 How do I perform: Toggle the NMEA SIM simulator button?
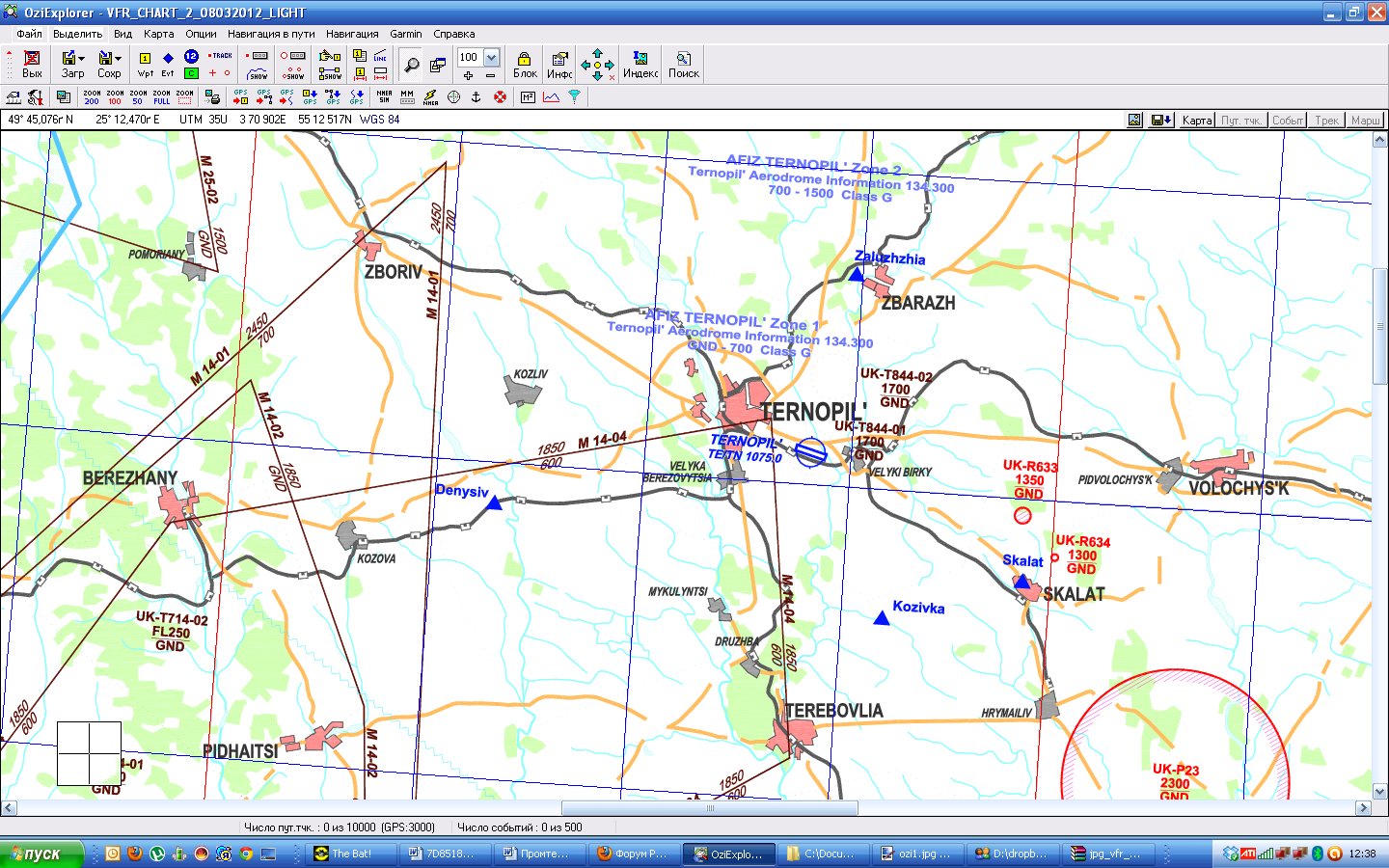[x=384, y=96]
